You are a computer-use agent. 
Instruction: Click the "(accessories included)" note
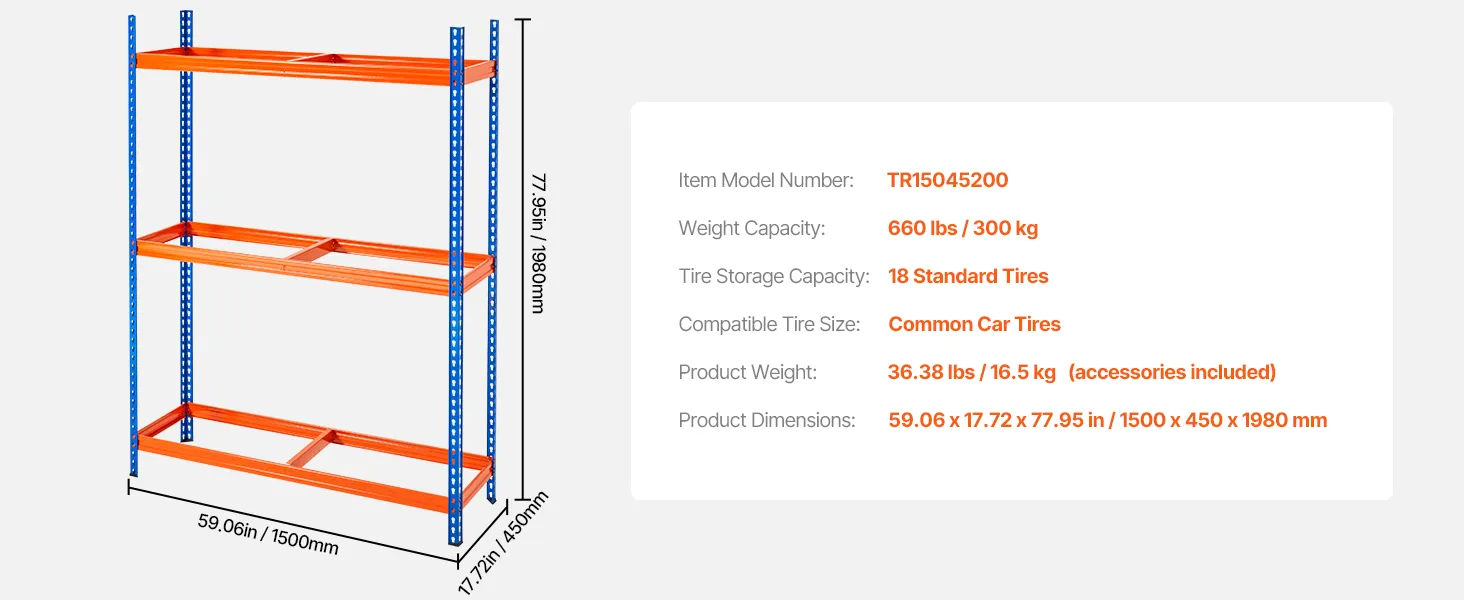[1172, 372]
